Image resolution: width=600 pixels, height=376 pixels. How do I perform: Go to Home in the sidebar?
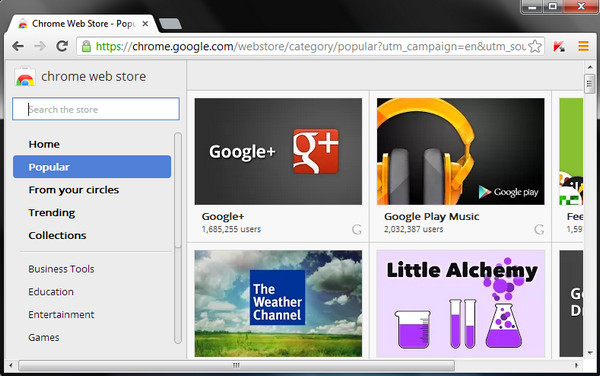(44, 144)
